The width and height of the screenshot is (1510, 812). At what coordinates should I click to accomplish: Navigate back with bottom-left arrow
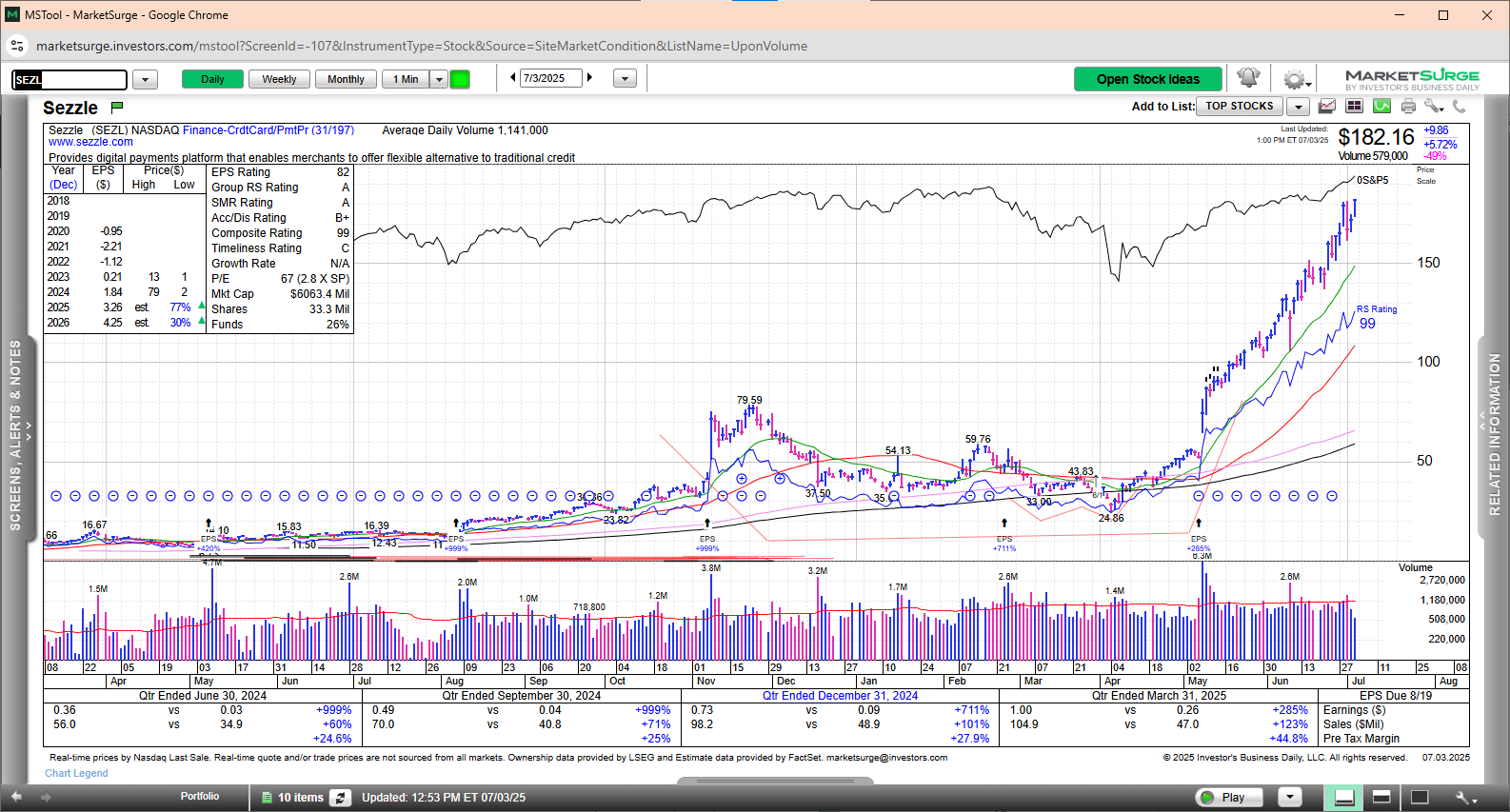(x=15, y=797)
